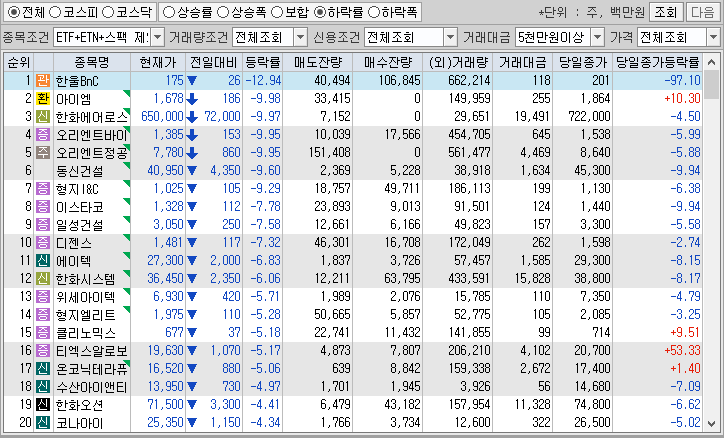Screen dimensions: 724x438
Task: Select the 하락폭 radio button
Action: 374,12
